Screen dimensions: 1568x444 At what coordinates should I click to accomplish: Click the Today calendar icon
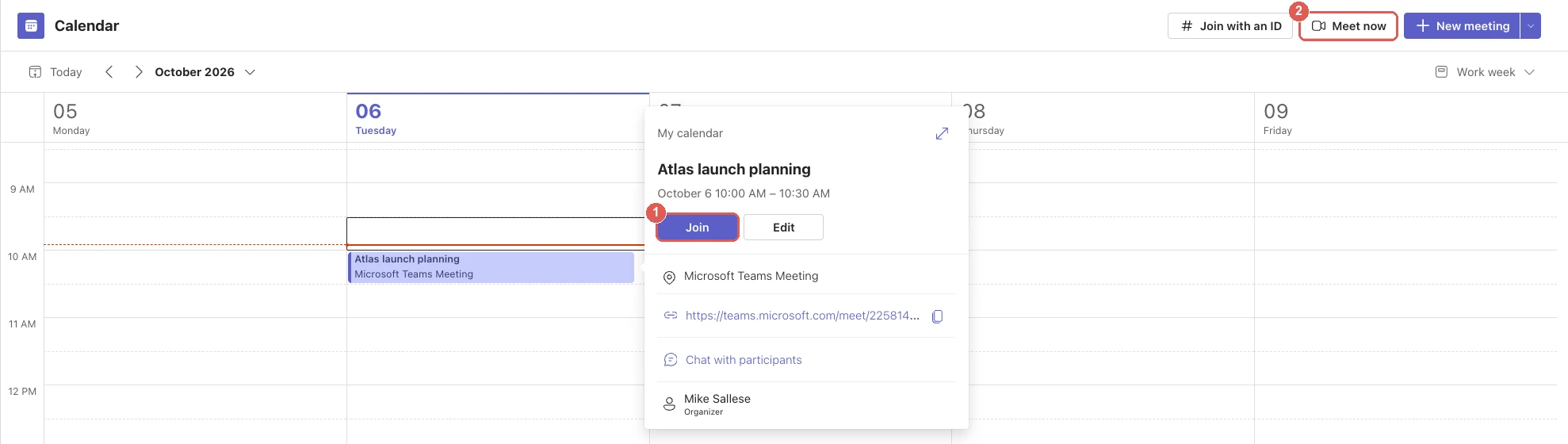(35, 72)
